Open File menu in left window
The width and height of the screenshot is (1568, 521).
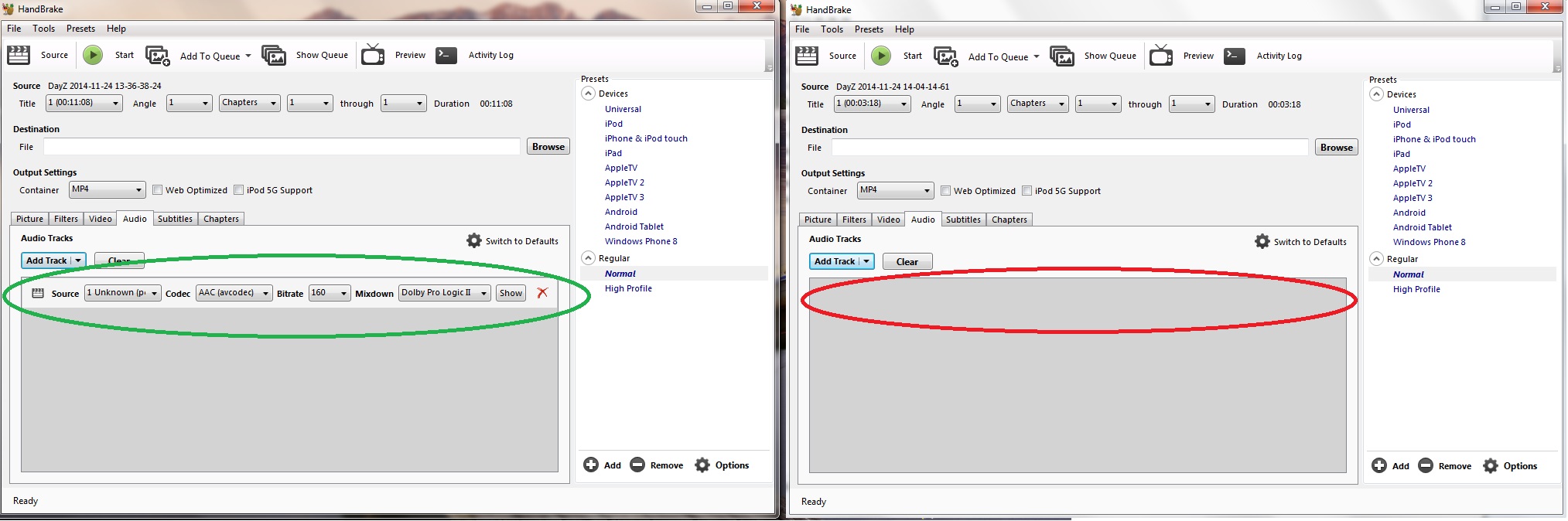click(x=14, y=29)
